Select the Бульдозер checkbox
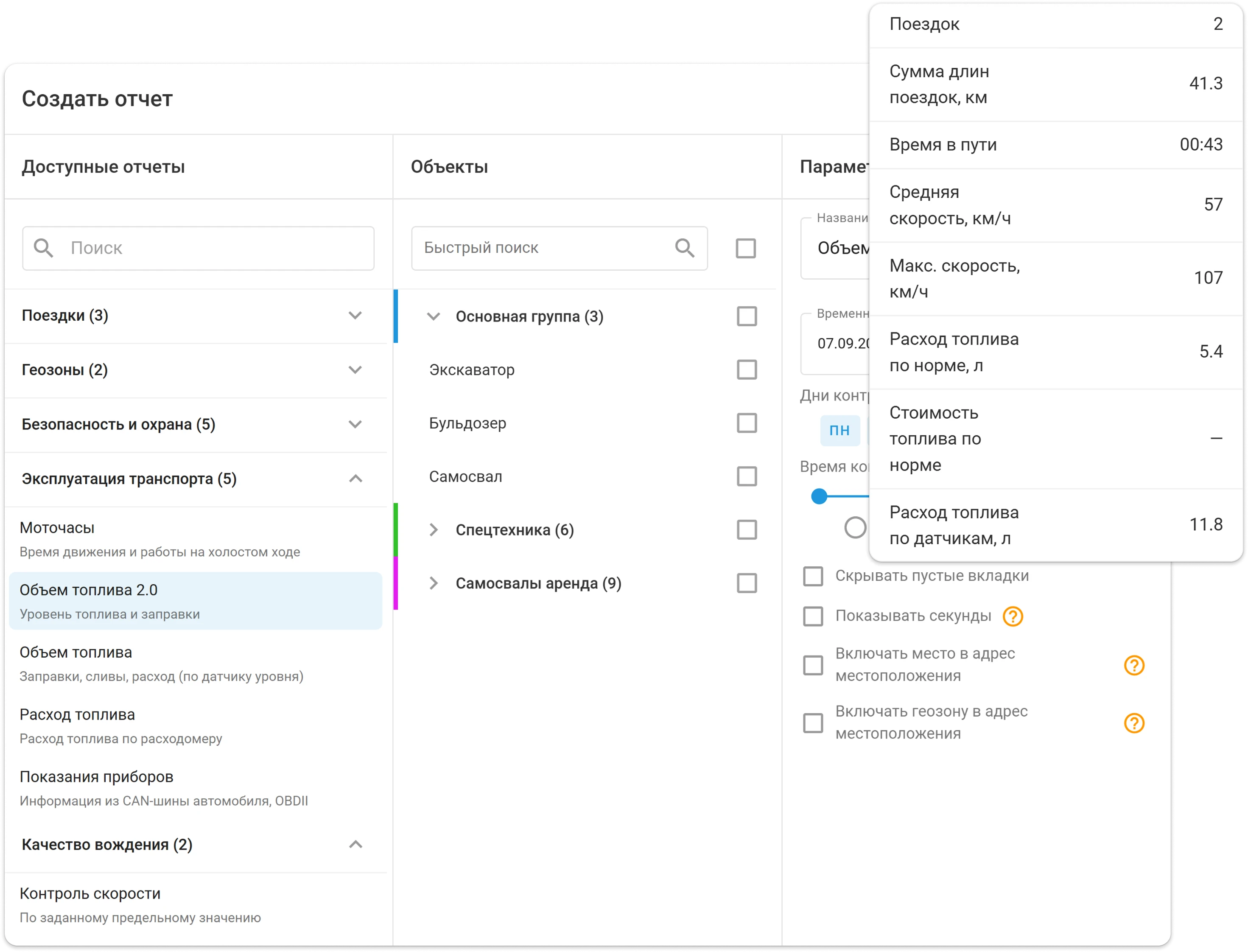 [x=747, y=423]
